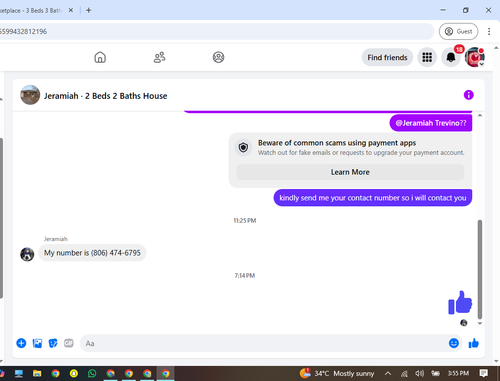Click the browser address bar

click(x=217, y=31)
